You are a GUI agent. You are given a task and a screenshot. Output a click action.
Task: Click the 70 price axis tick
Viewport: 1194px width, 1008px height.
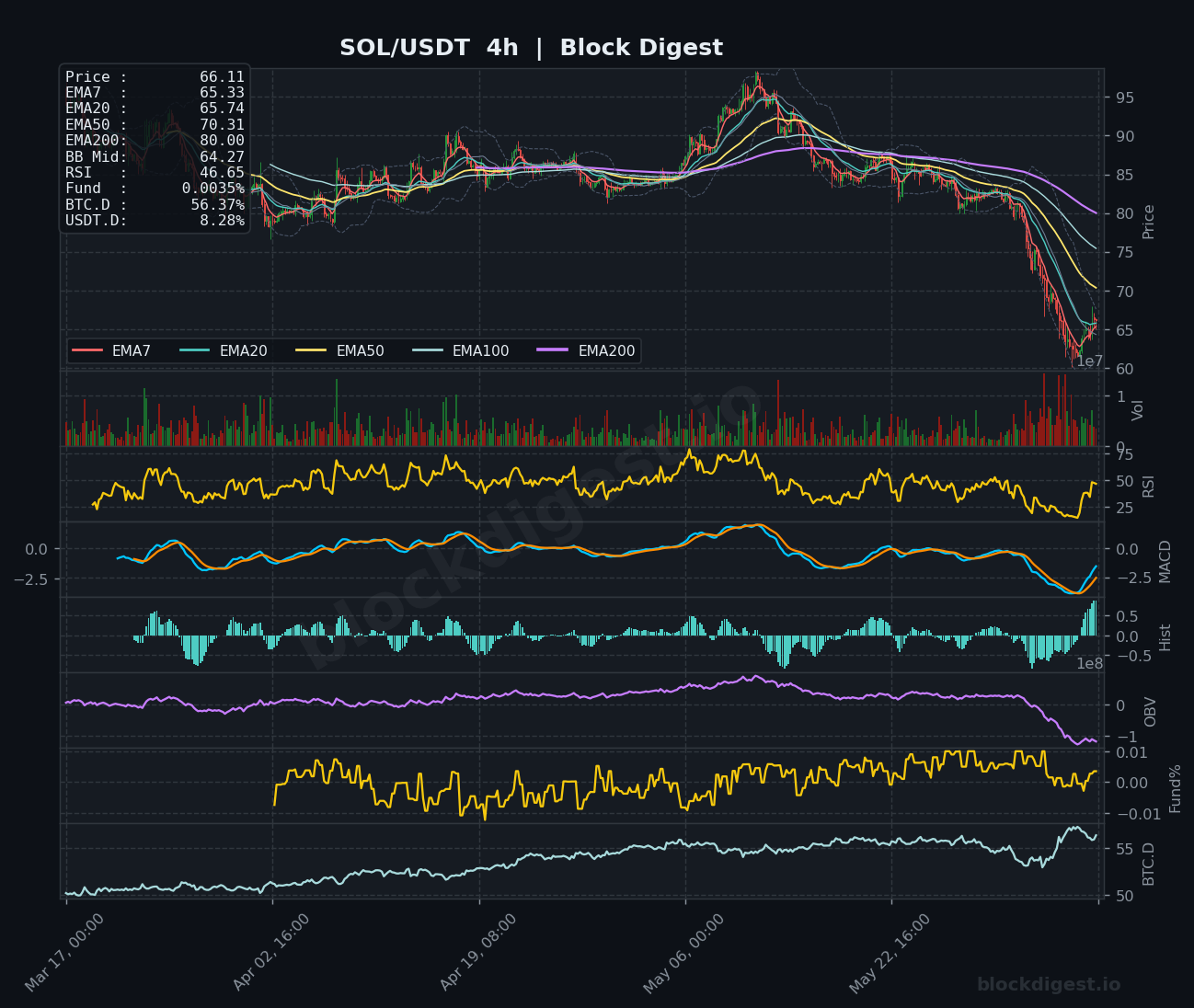click(x=1125, y=292)
